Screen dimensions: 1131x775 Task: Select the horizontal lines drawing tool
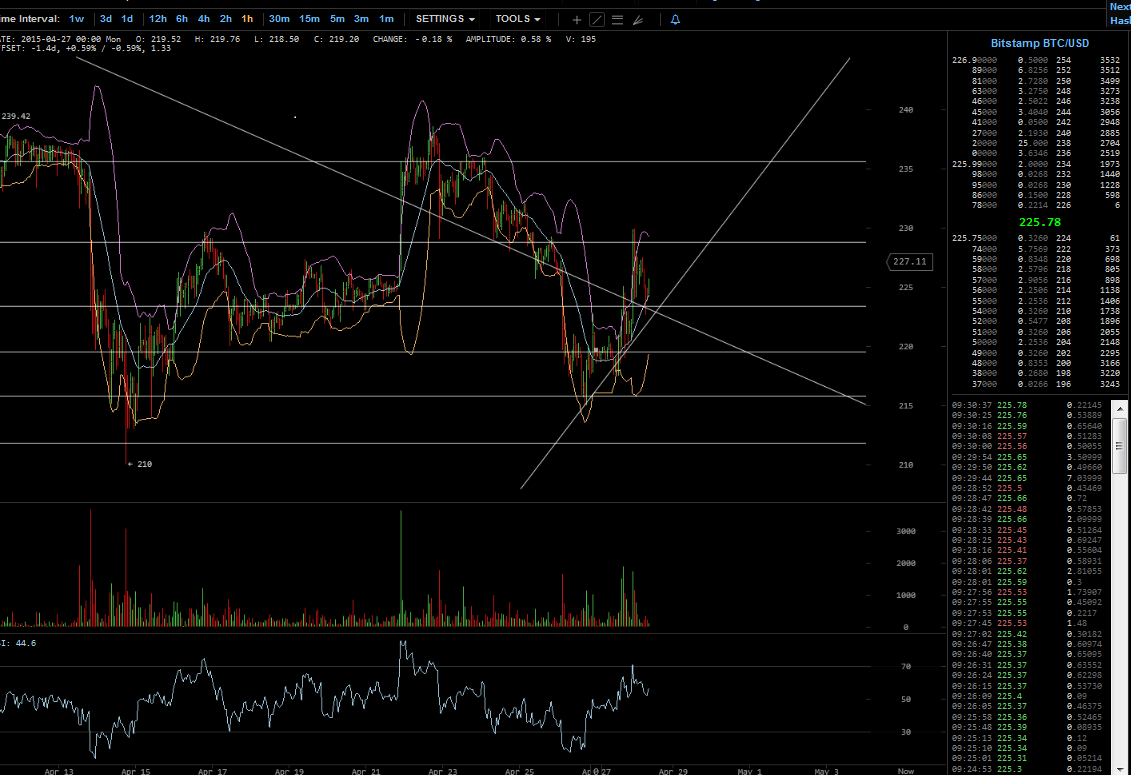617,19
